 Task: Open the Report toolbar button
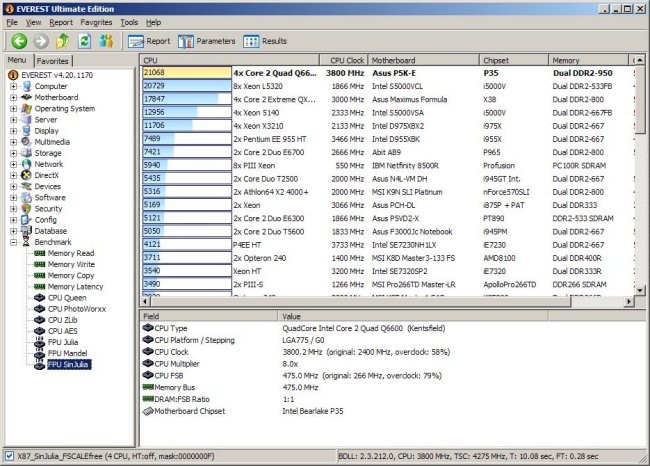(149, 41)
